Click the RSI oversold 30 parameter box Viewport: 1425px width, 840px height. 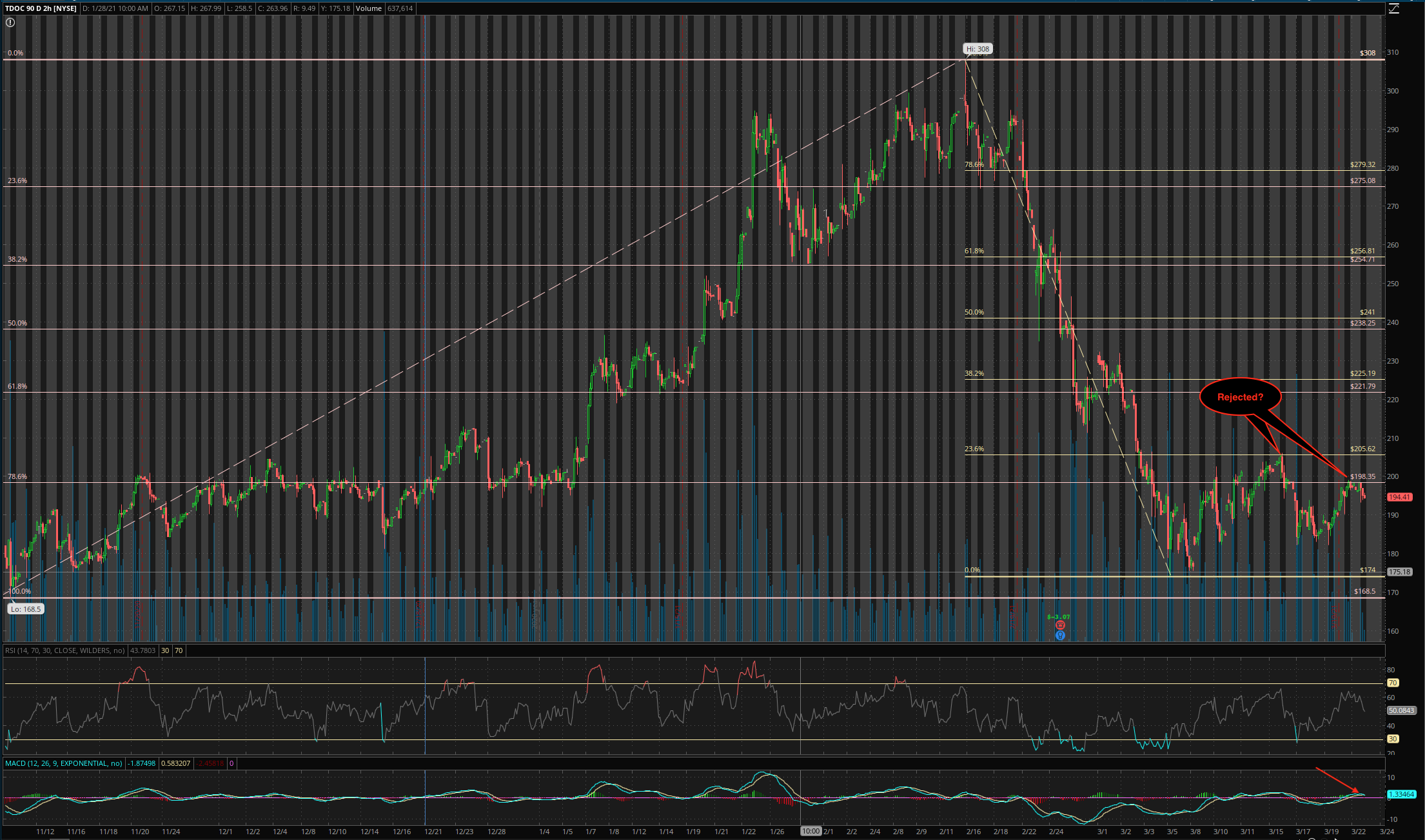[165, 650]
